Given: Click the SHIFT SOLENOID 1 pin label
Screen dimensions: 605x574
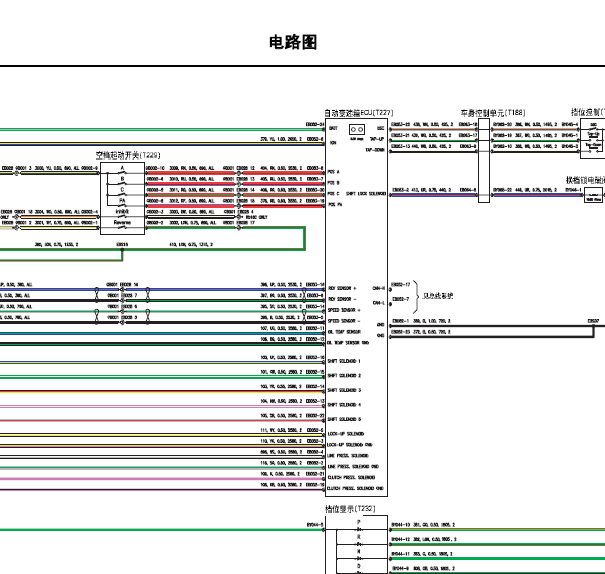Looking at the screenshot, I should (344, 361).
